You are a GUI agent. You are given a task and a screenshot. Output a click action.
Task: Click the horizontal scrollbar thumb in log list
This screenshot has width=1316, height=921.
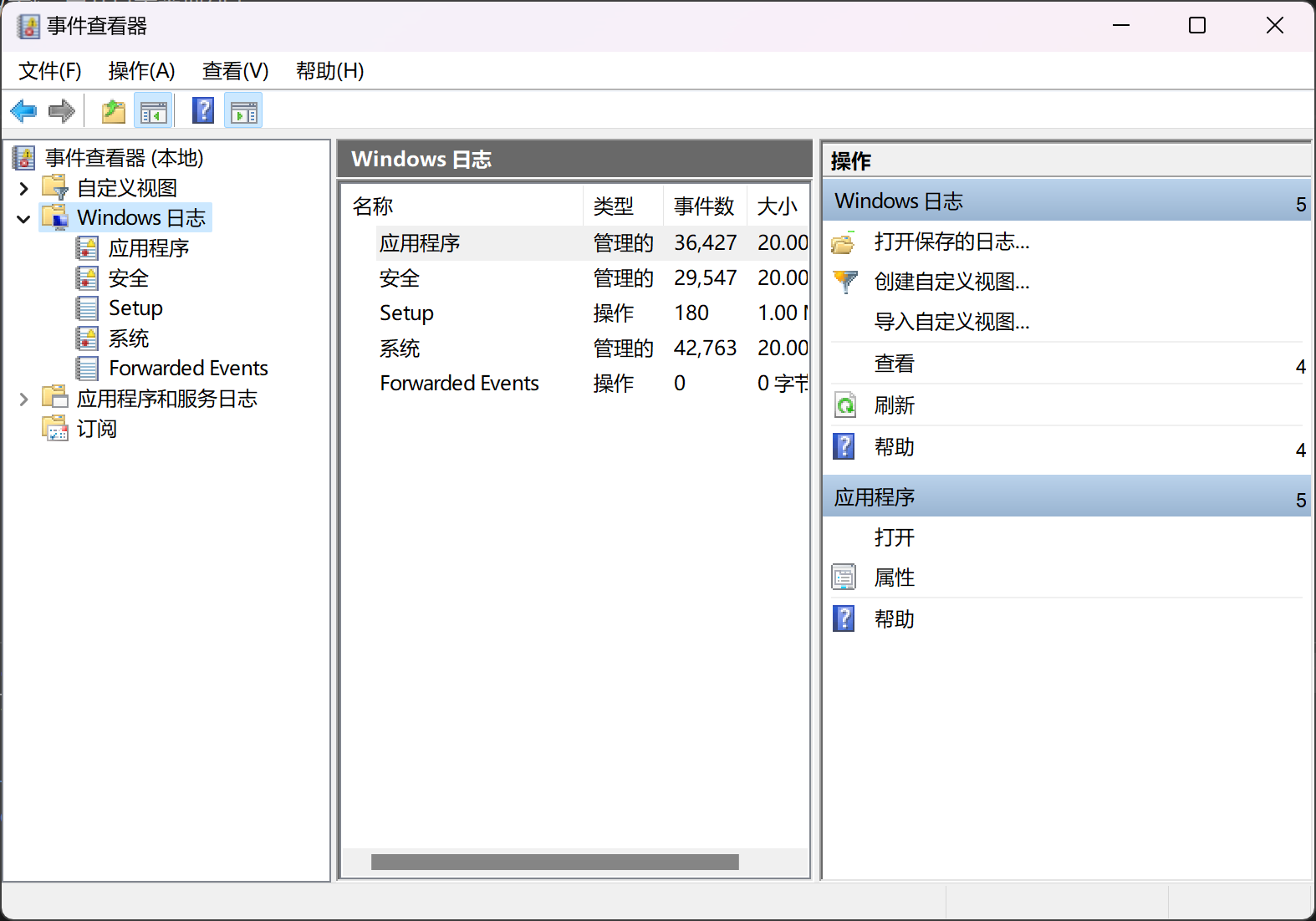pyautogui.click(x=555, y=862)
